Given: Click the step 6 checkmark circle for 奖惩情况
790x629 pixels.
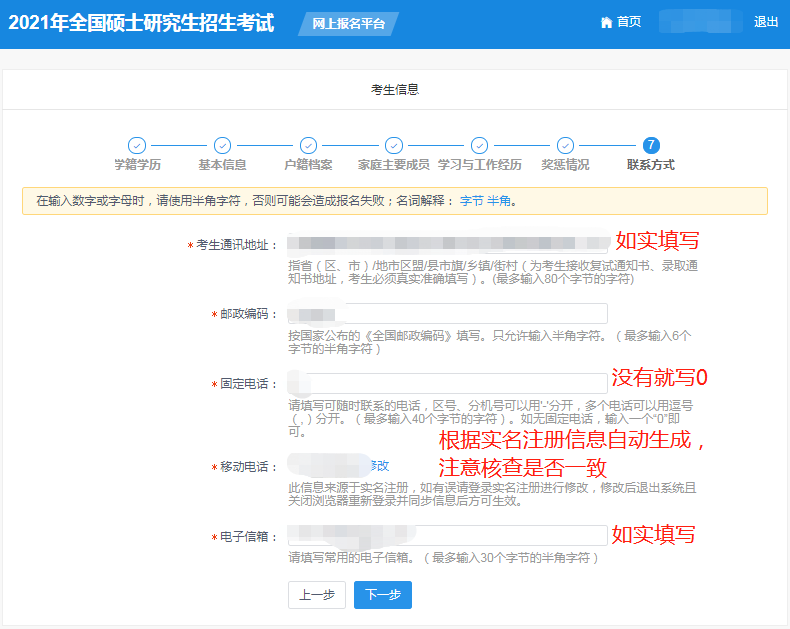Looking at the screenshot, I should 565,146.
